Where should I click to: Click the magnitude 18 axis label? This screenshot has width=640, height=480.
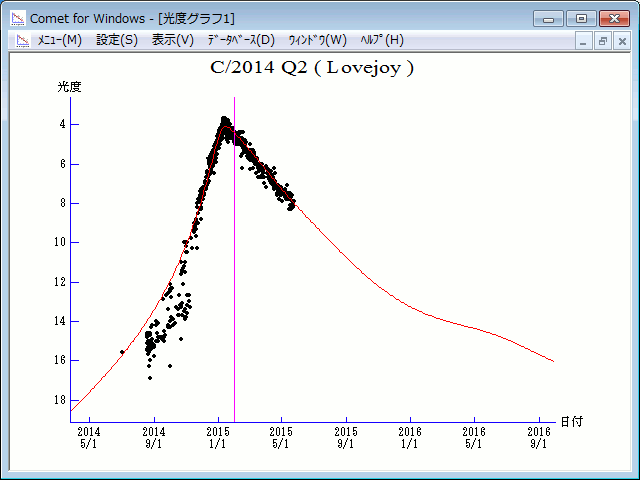click(60, 400)
